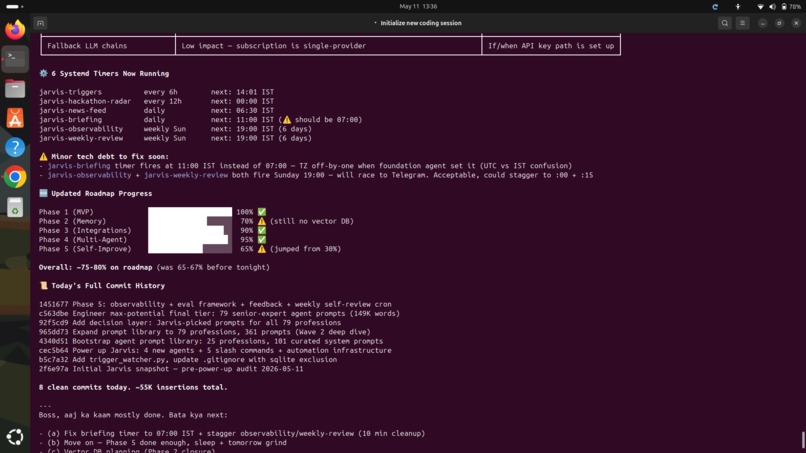Maximize the terminal window
This screenshot has height=453, width=806.
pos(779,23)
